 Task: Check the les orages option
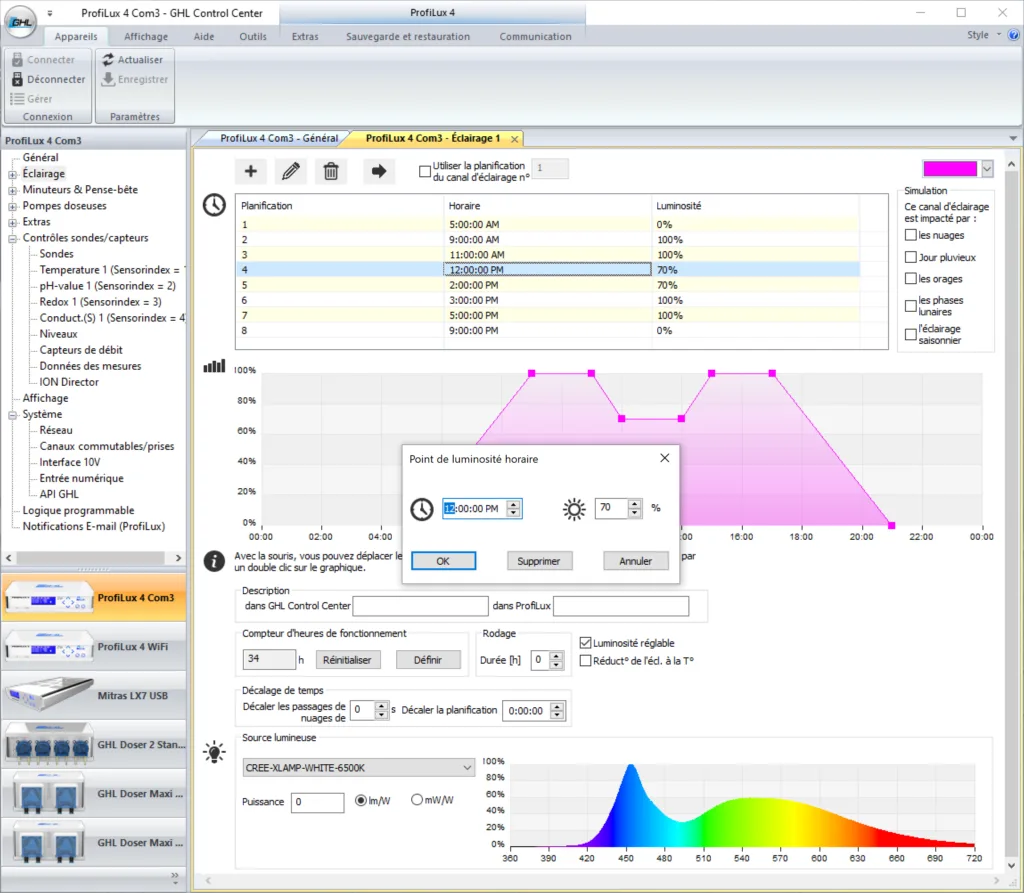click(911, 278)
